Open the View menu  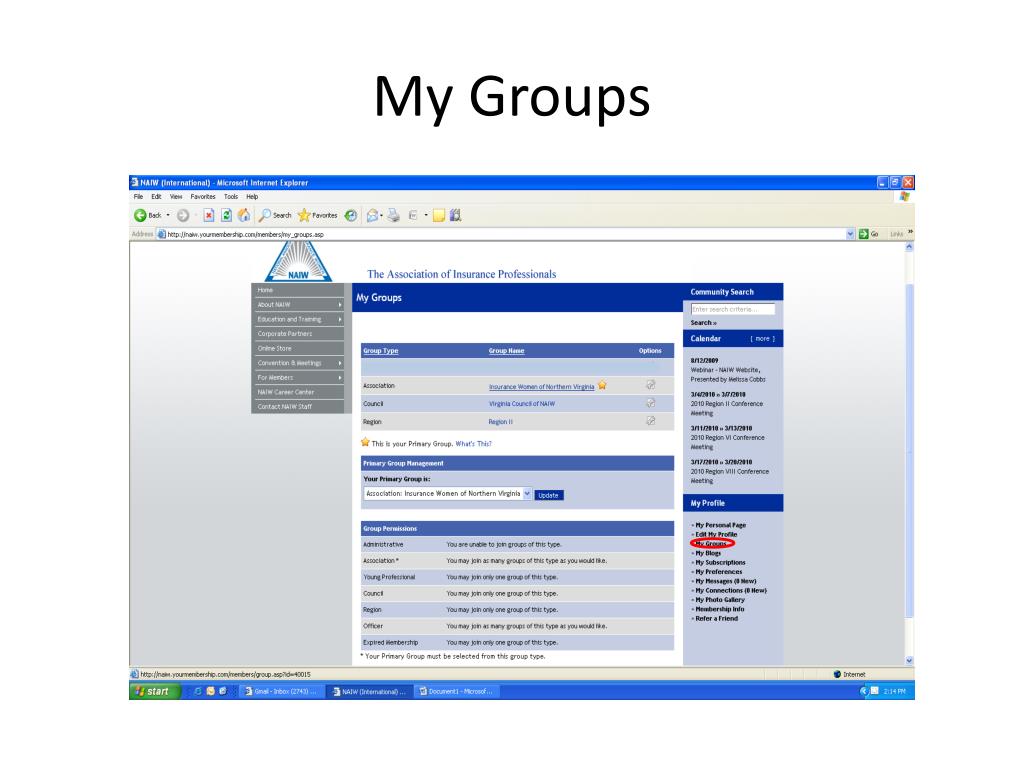pos(176,197)
